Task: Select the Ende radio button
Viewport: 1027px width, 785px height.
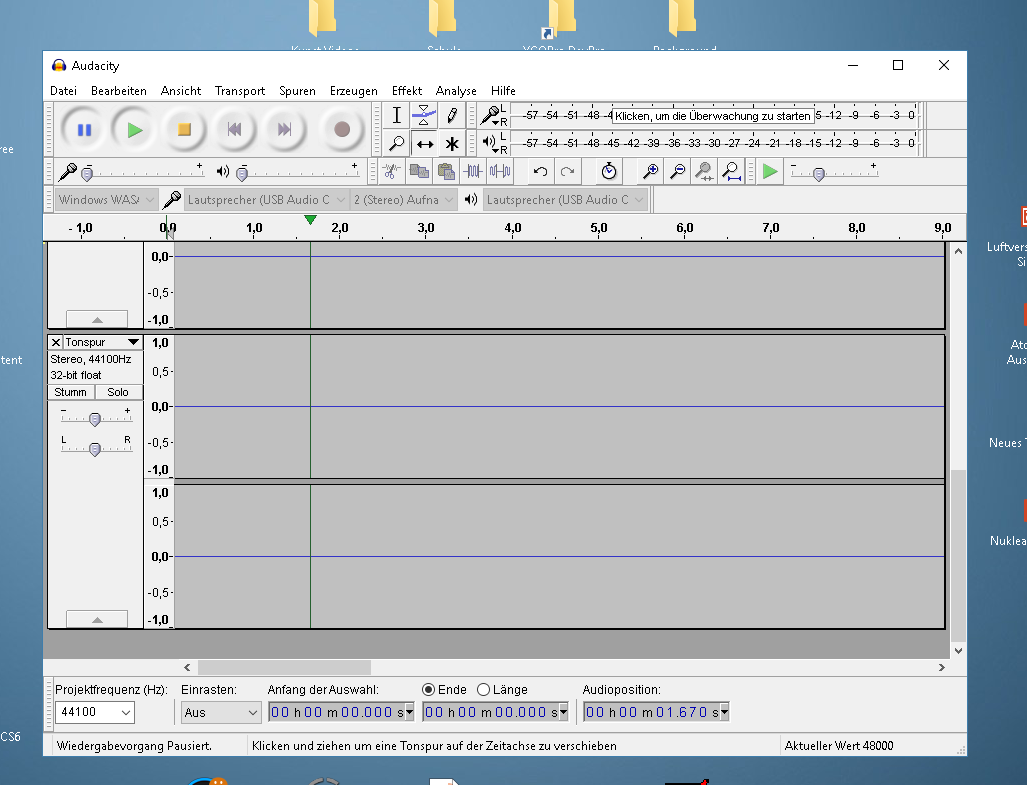Action: [x=428, y=689]
